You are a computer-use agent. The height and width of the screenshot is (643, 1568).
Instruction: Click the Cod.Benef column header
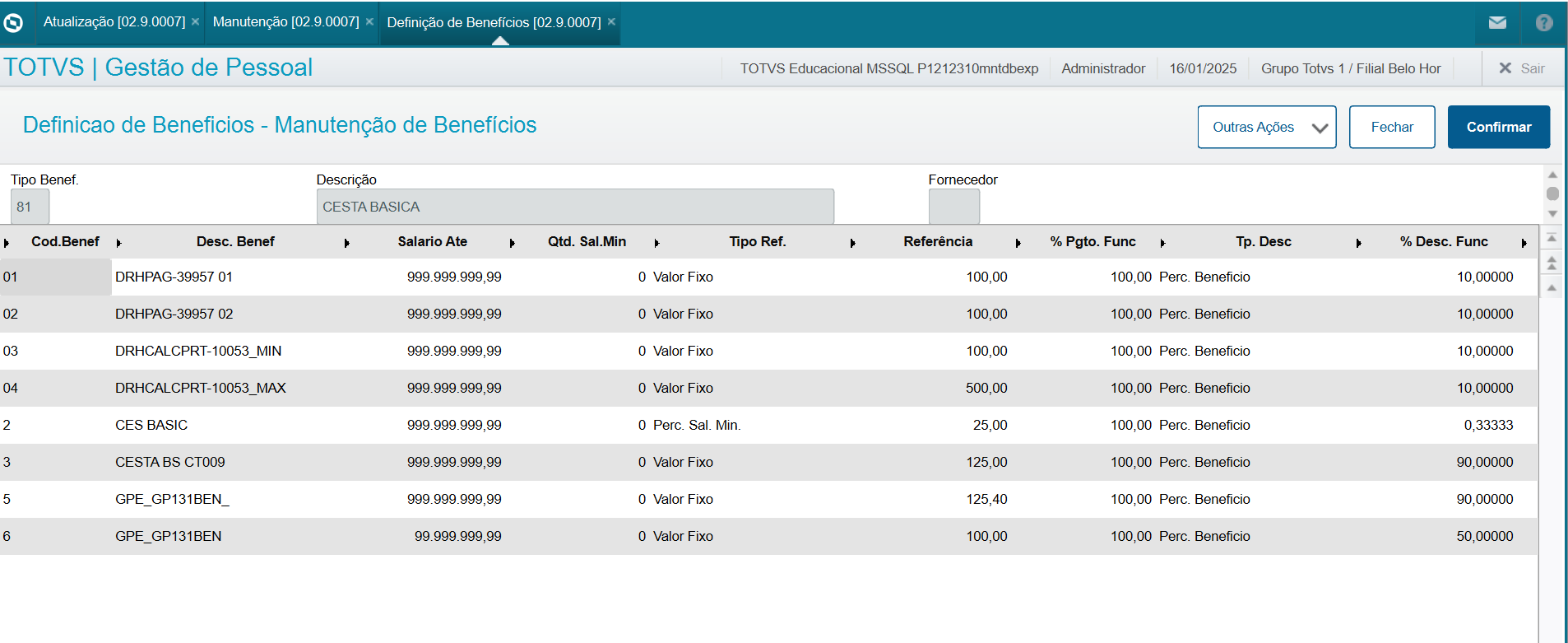(65, 241)
